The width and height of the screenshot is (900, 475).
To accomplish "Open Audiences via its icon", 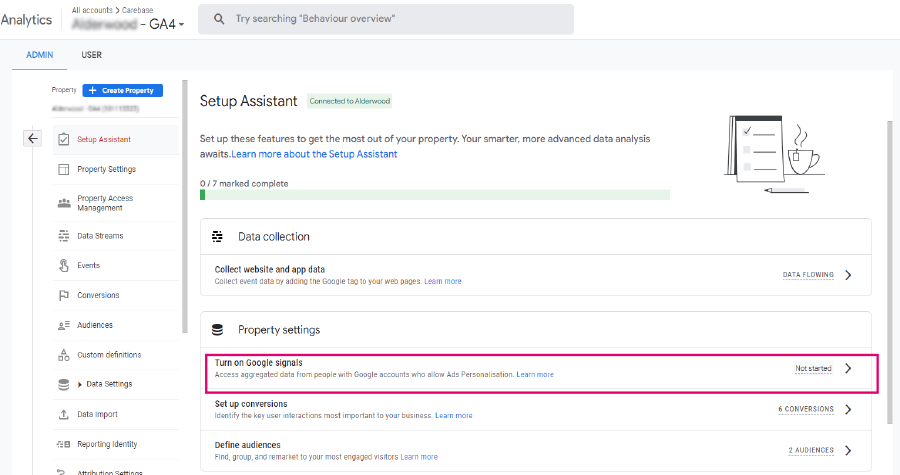I will click(64, 325).
